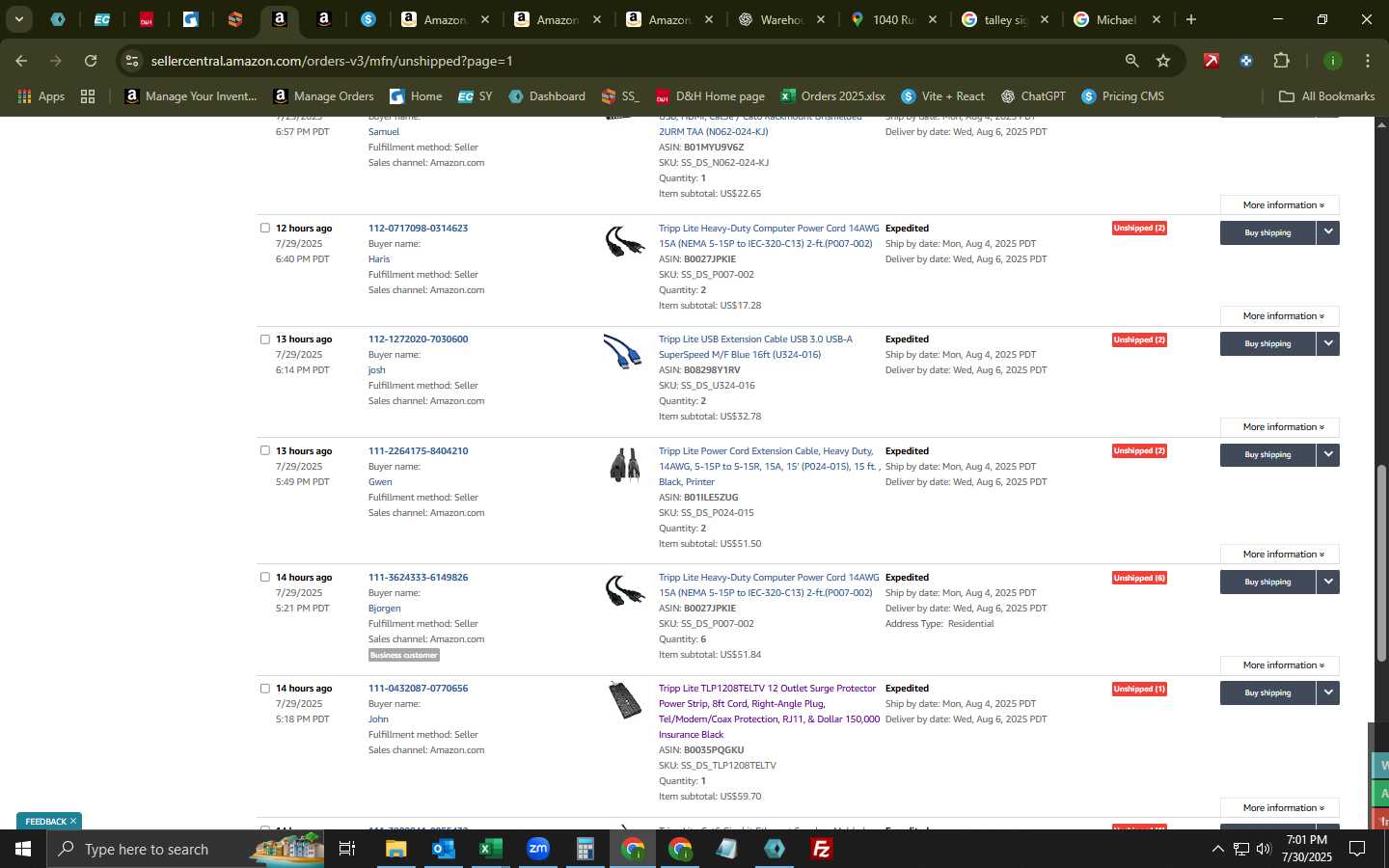Open the zoom magnifier icon in address bar
The image size is (1389, 868).
[1131, 61]
